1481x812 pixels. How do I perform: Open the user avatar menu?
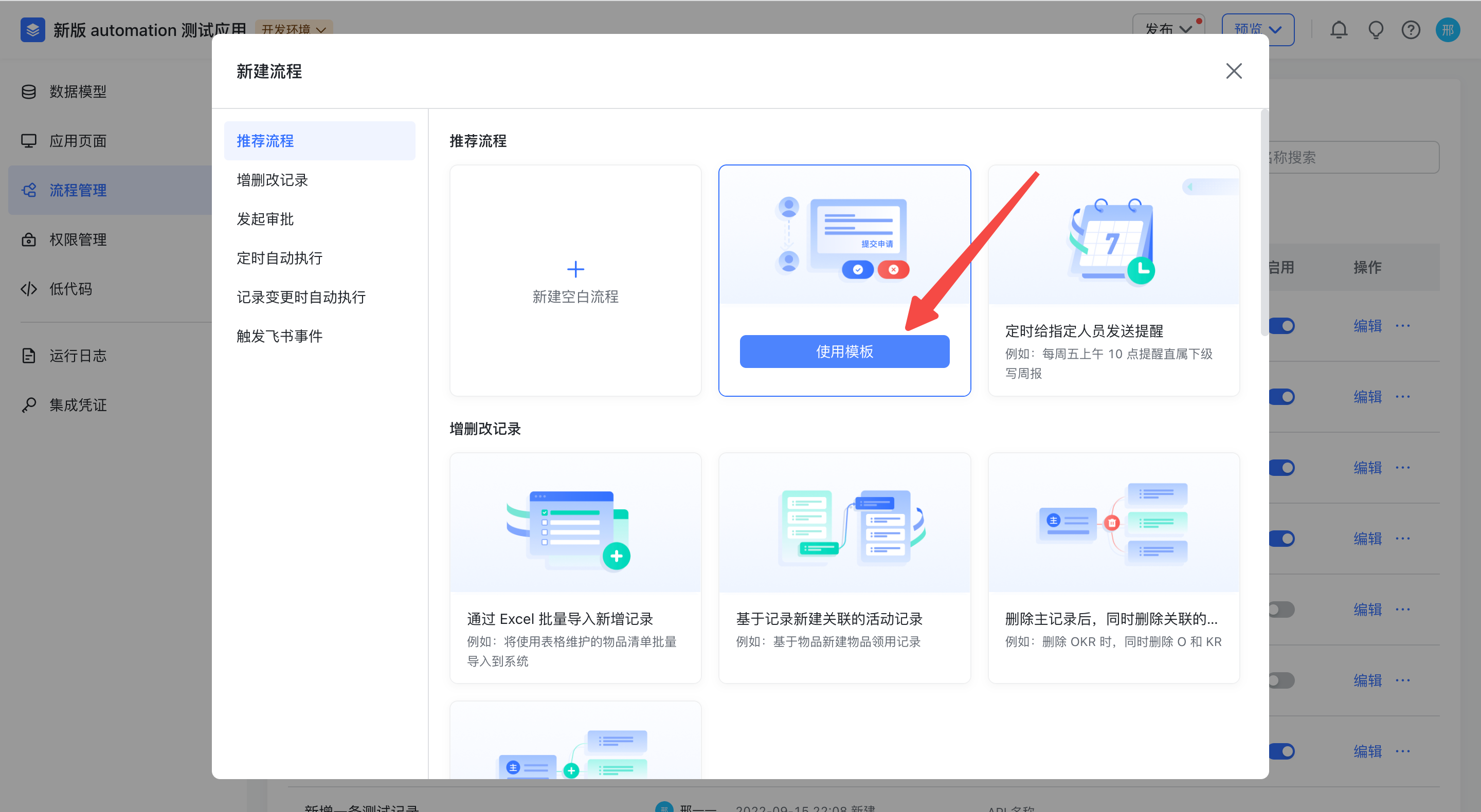coord(1448,30)
